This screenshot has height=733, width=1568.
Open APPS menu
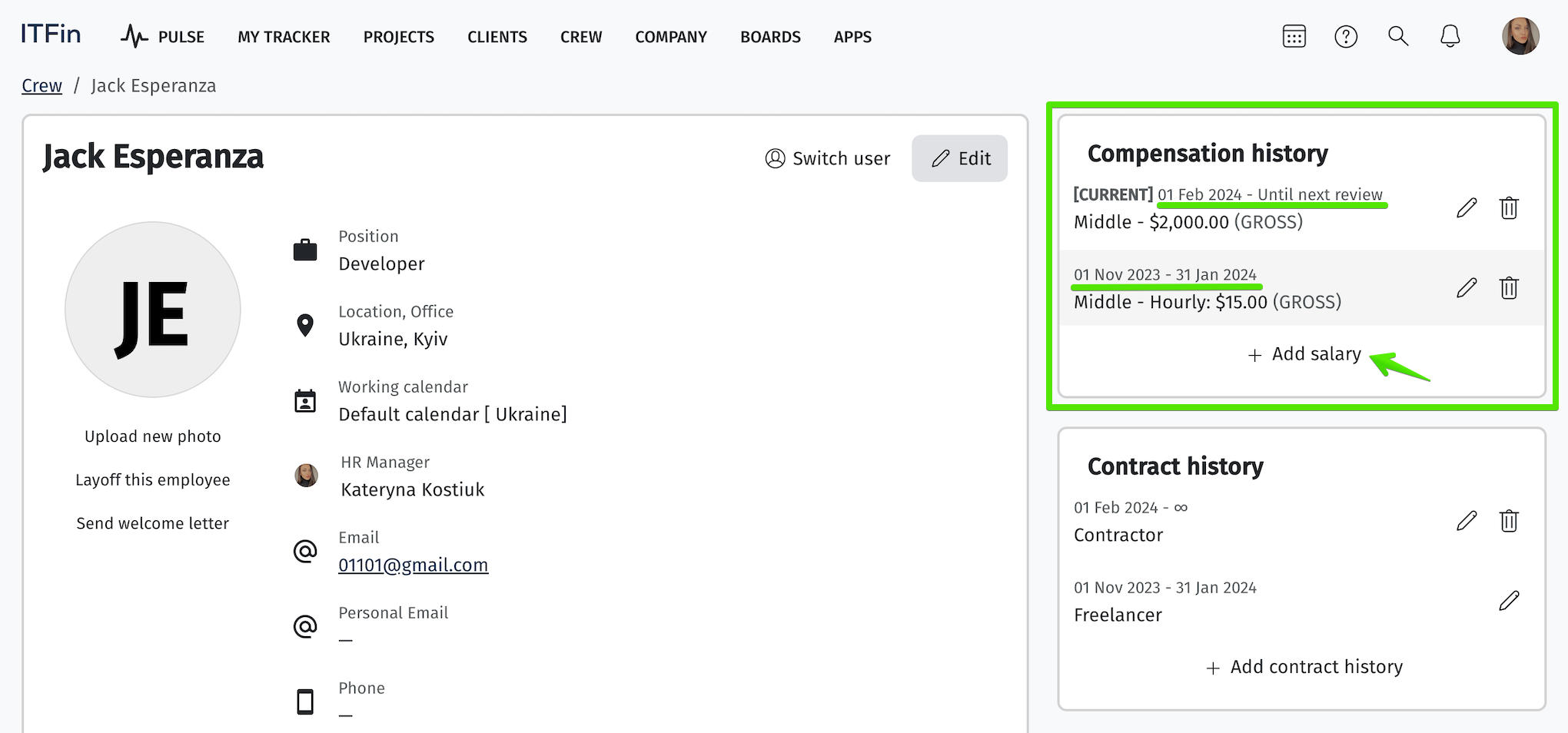pyautogui.click(x=852, y=37)
